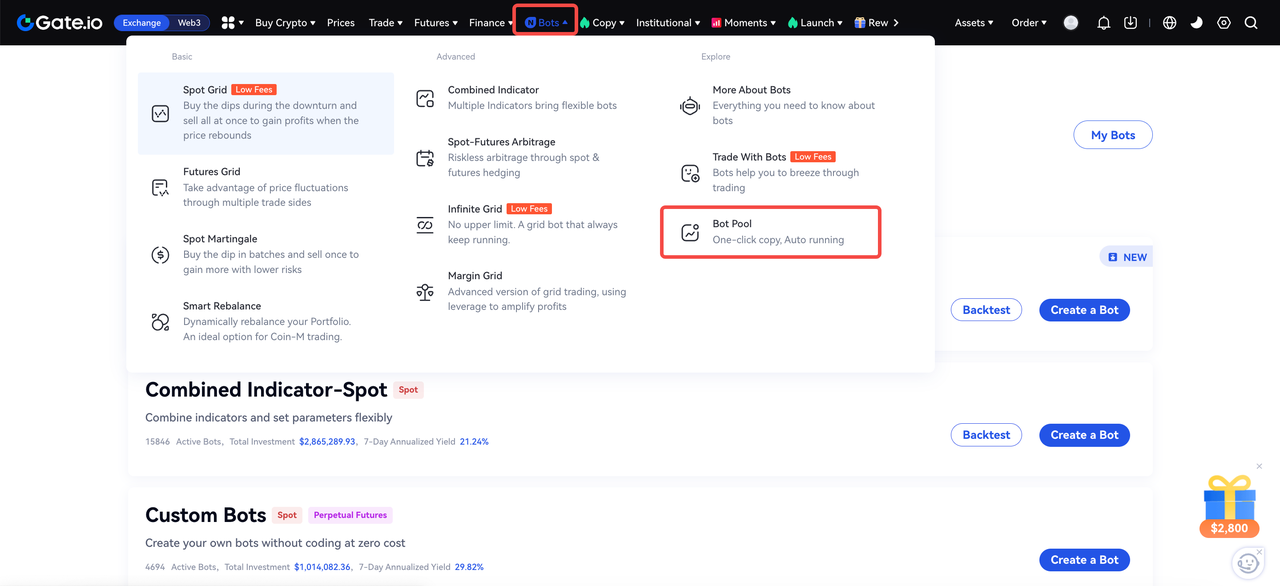1280x586 pixels.
Task: Close the gift reward popup
Action: pos(1259,466)
